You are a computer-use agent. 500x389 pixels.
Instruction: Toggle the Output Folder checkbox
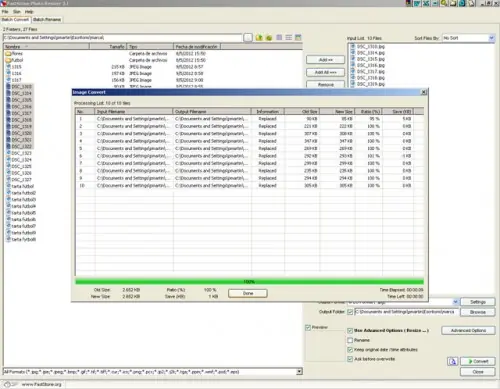(350, 312)
